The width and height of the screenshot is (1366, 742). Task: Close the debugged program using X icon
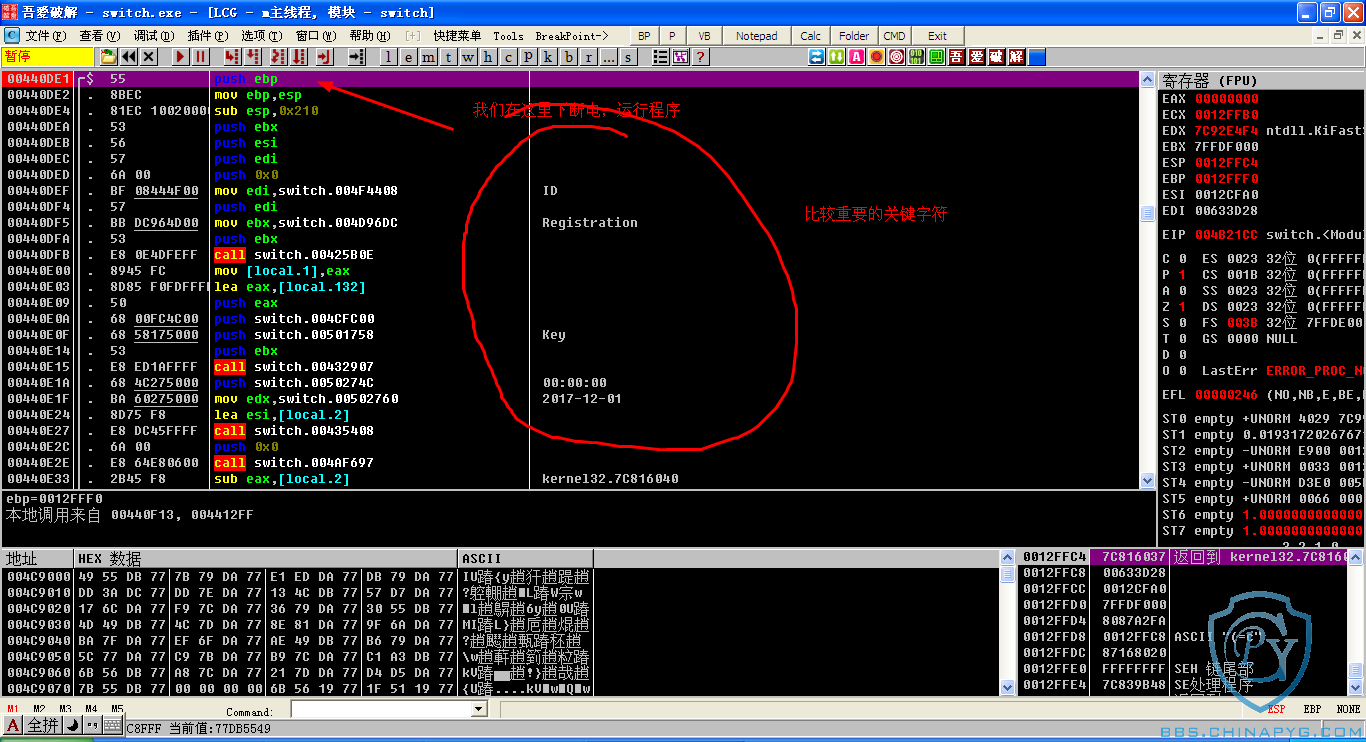pyautogui.click(x=148, y=57)
